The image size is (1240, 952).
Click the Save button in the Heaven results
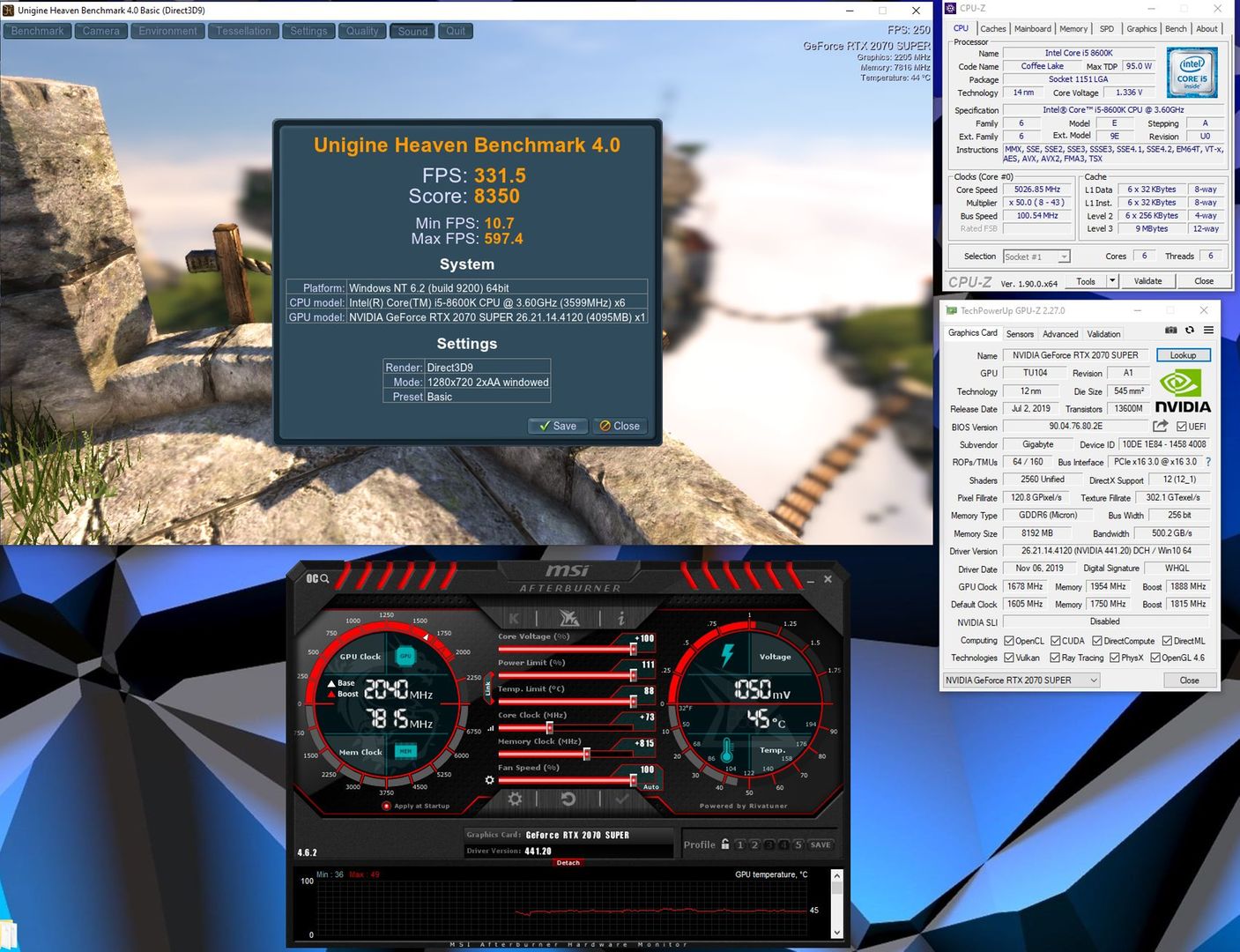(x=557, y=426)
